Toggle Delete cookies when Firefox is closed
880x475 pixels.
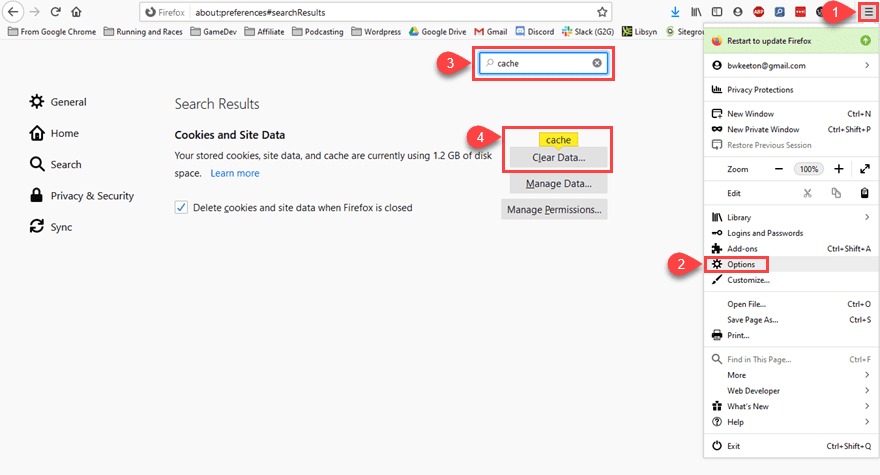click(x=181, y=208)
